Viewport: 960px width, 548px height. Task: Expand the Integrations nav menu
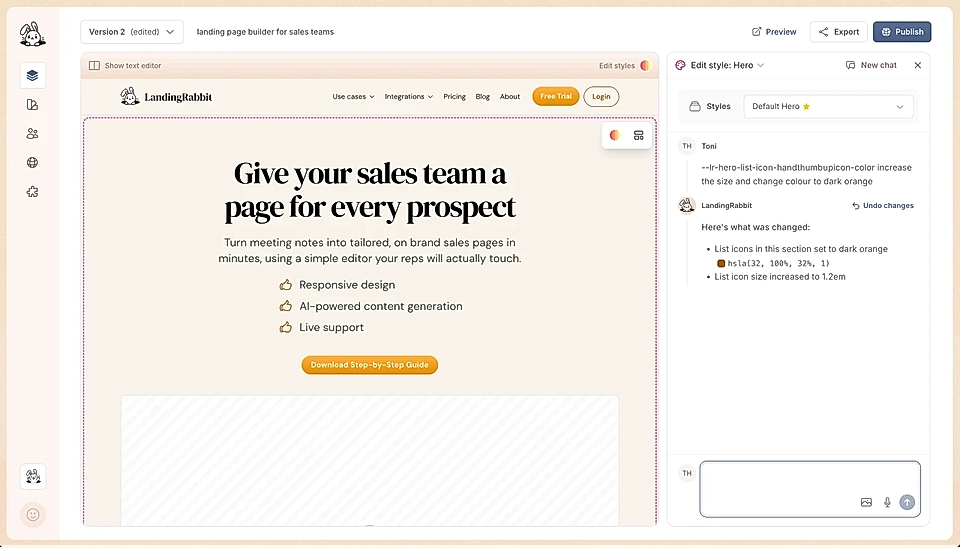tap(409, 97)
